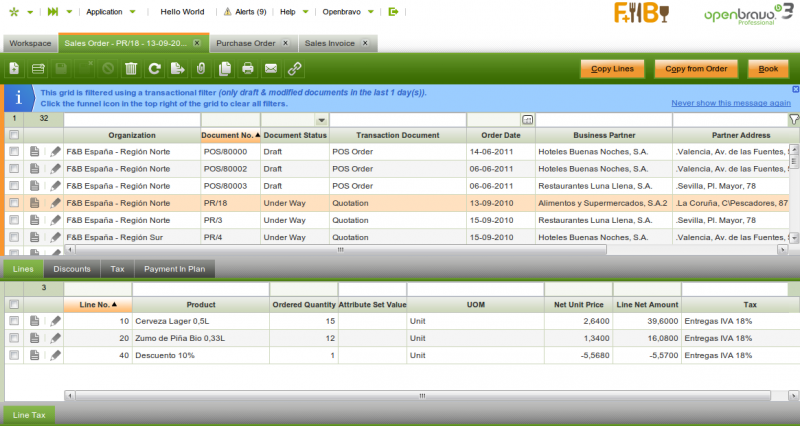Check the box for order POS/80003

14,186
